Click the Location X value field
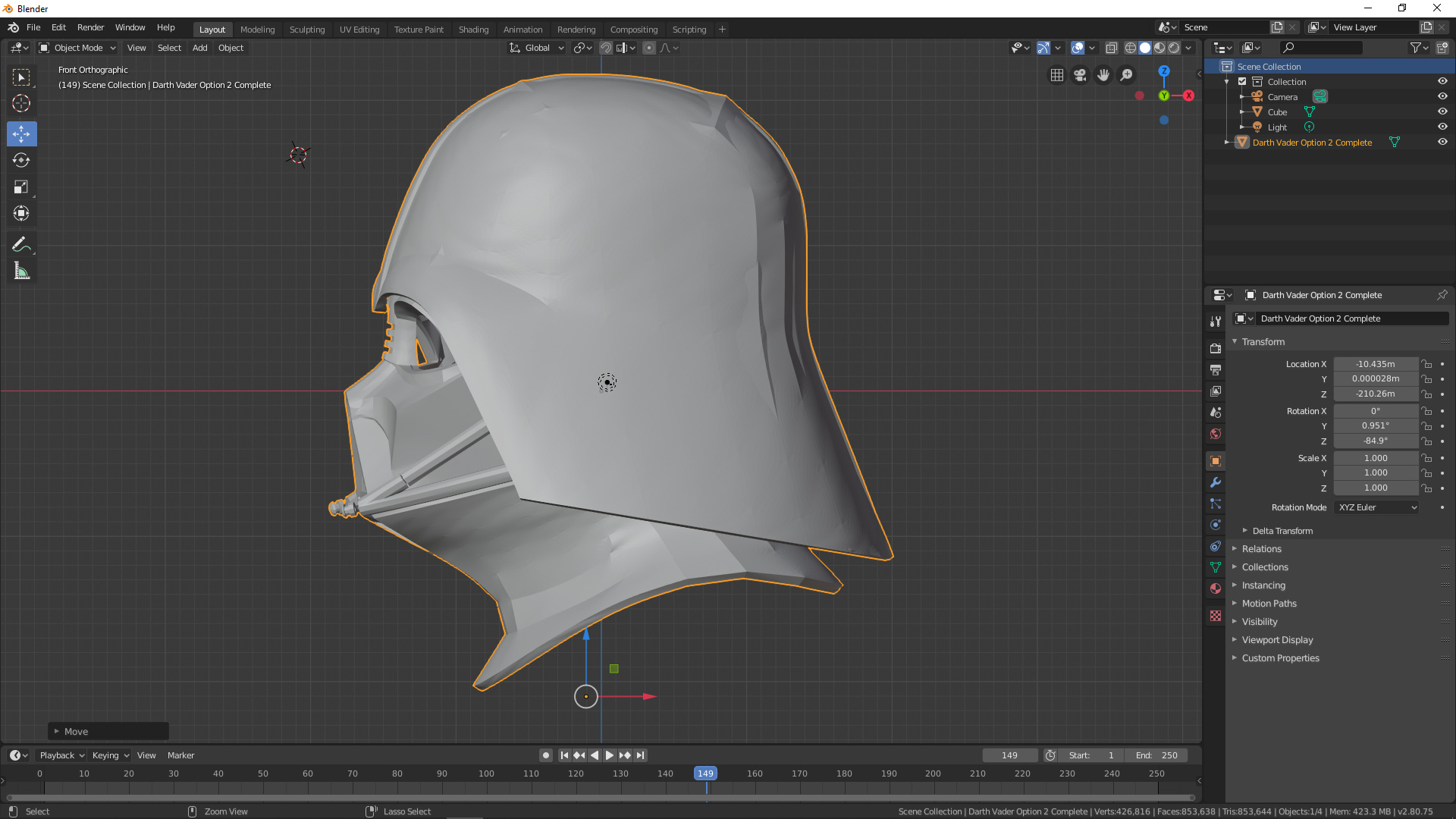The height and width of the screenshot is (819, 1456). coord(1376,364)
